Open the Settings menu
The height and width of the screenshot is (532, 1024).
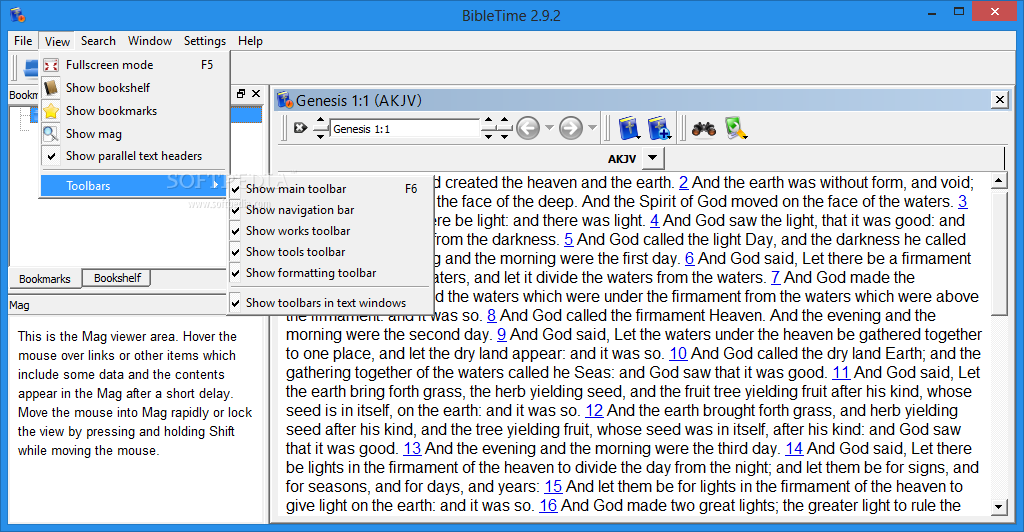coord(204,40)
